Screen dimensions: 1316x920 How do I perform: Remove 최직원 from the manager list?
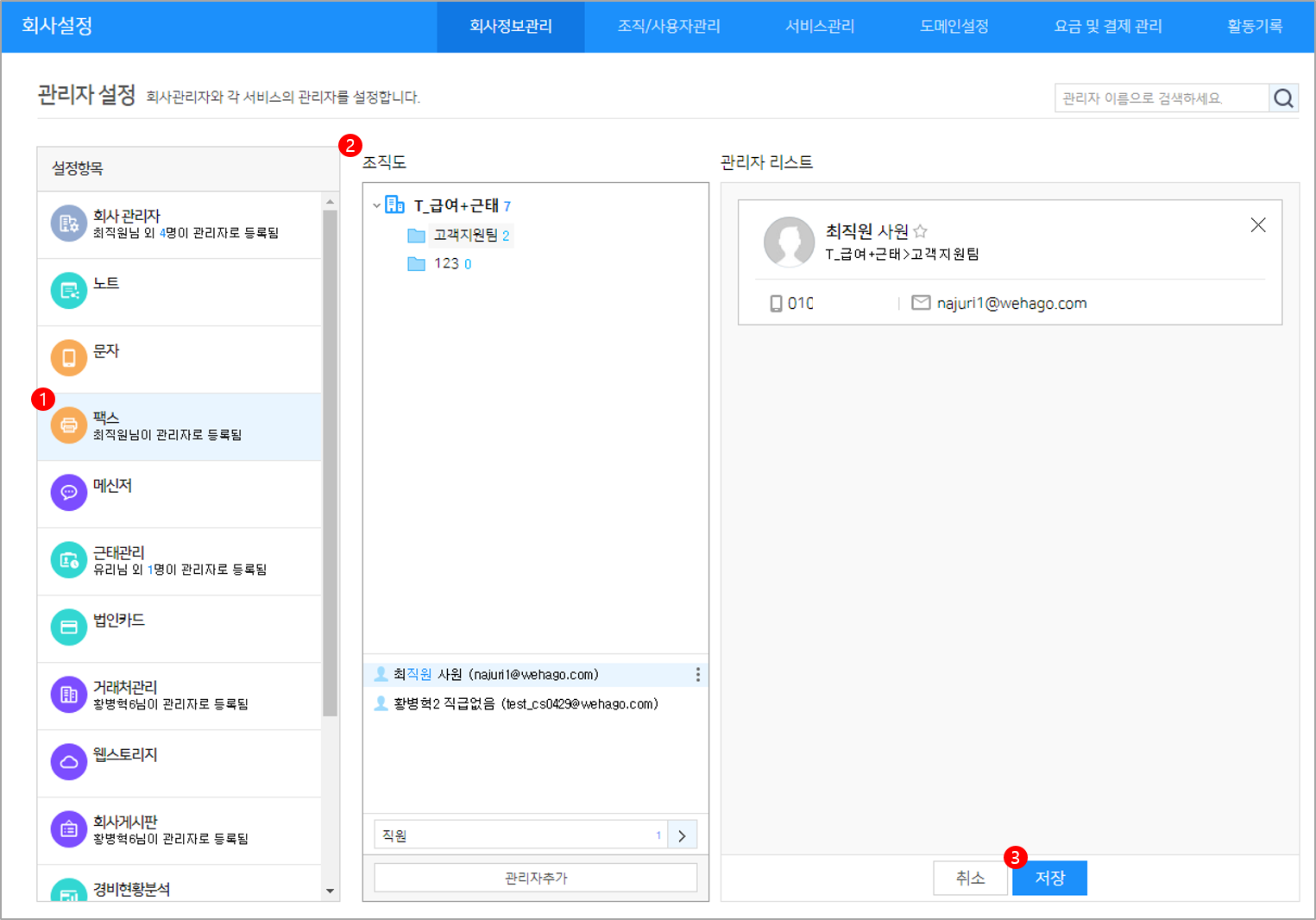coord(1257,225)
